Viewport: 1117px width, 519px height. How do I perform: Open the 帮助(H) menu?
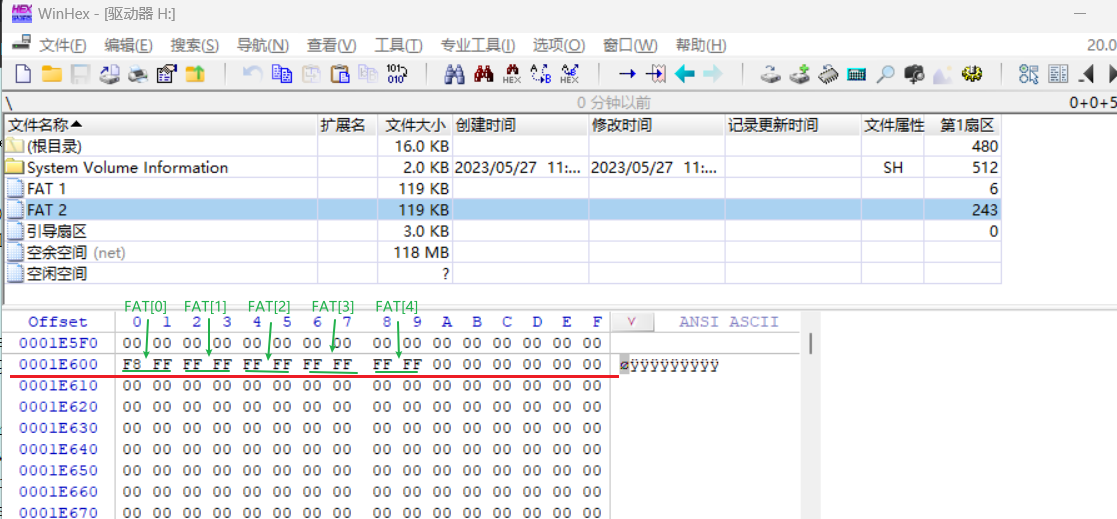pyautogui.click(x=701, y=46)
